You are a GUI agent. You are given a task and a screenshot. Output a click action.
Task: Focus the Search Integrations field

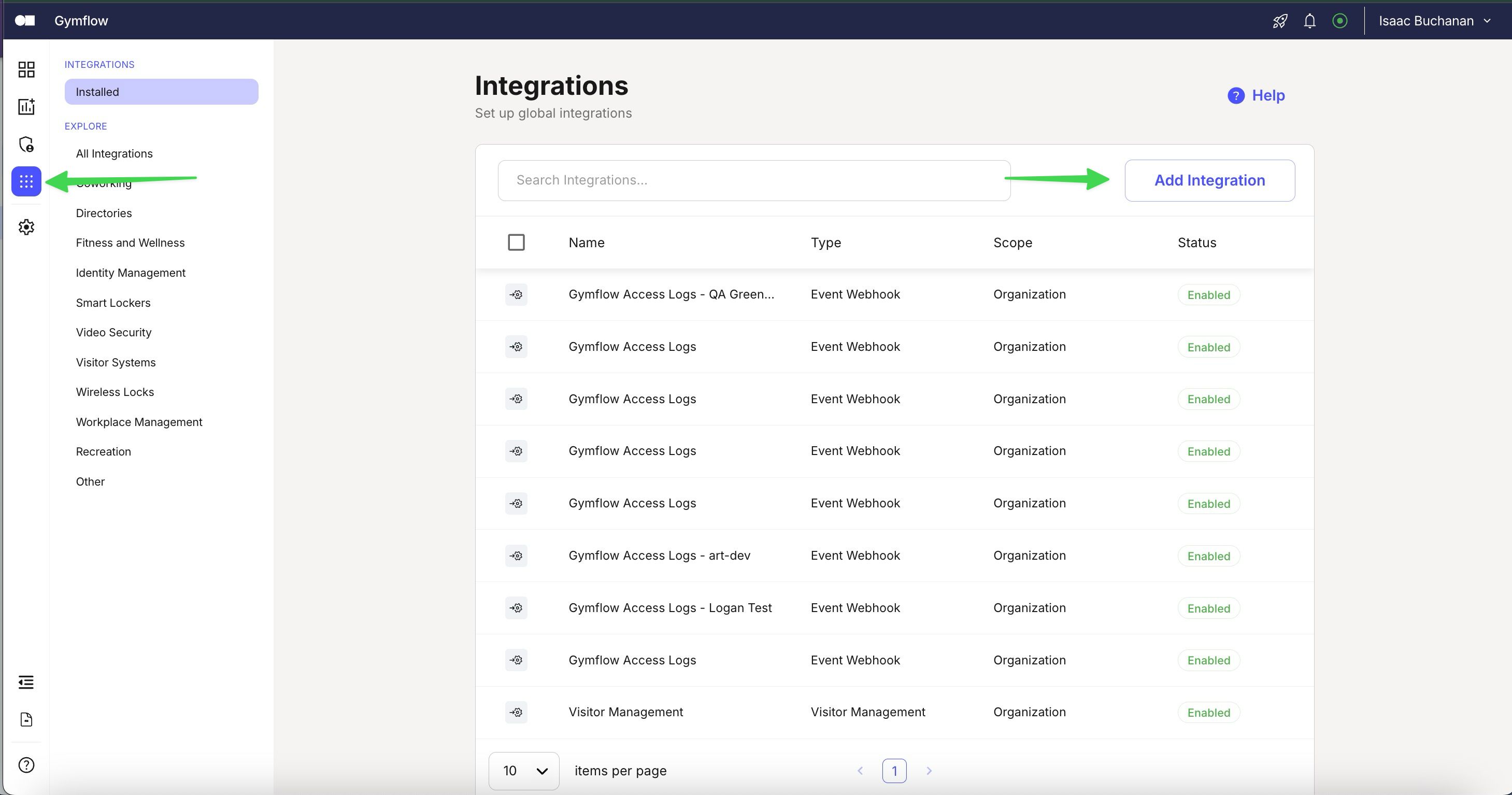[x=754, y=180]
